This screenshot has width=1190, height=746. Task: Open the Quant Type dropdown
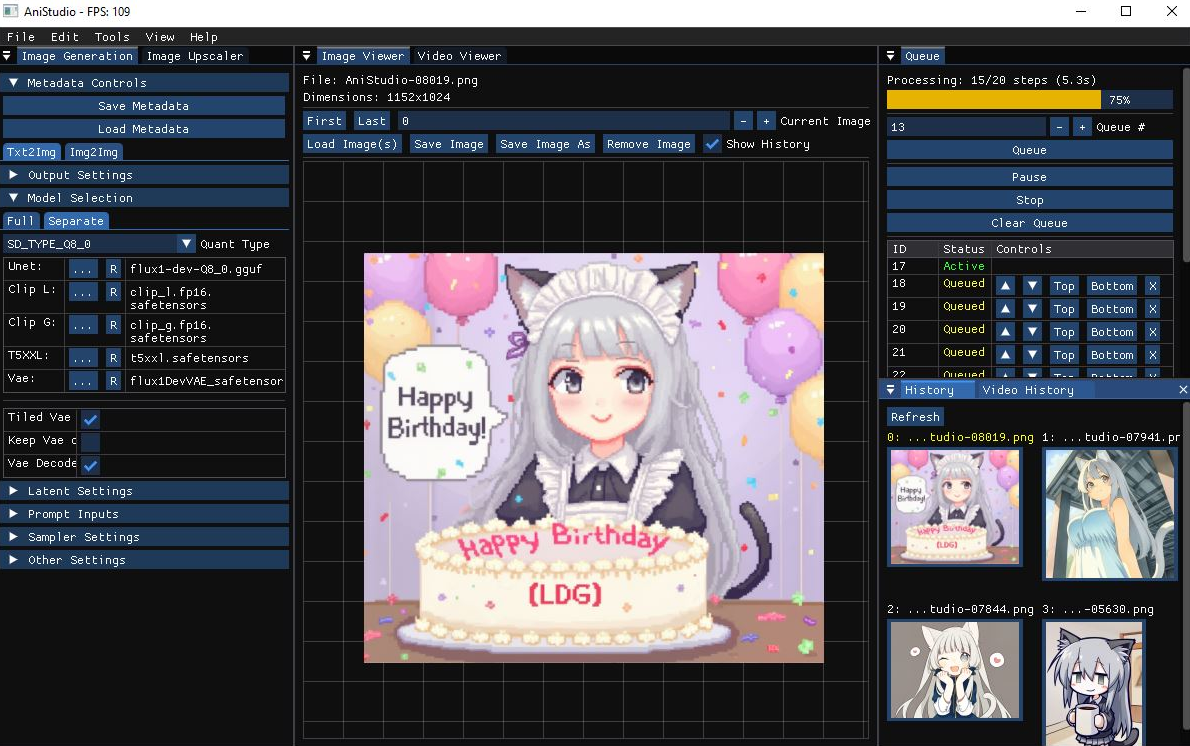click(x=186, y=244)
